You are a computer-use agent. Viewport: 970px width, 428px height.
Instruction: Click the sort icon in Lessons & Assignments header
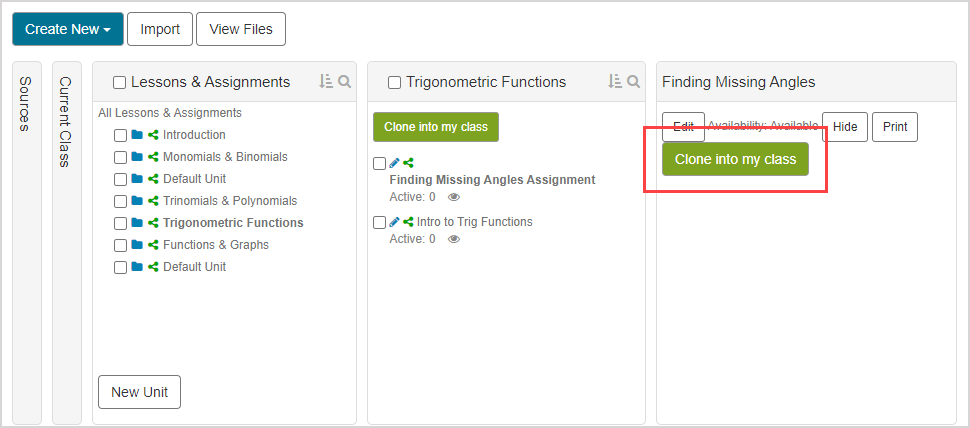[325, 82]
